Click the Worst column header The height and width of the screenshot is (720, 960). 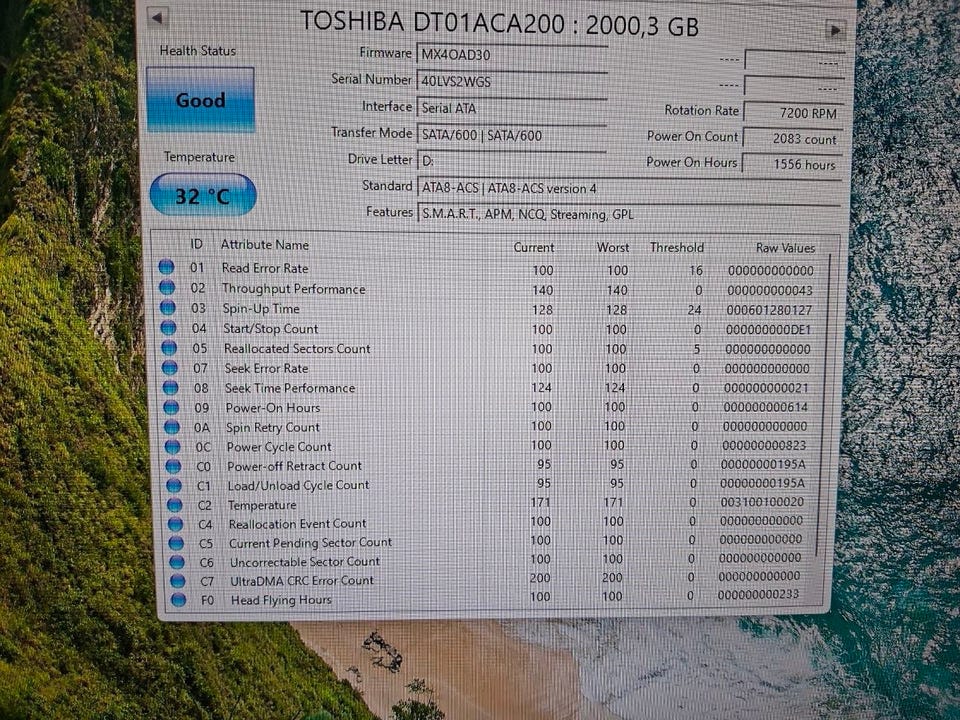click(x=613, y=247)
